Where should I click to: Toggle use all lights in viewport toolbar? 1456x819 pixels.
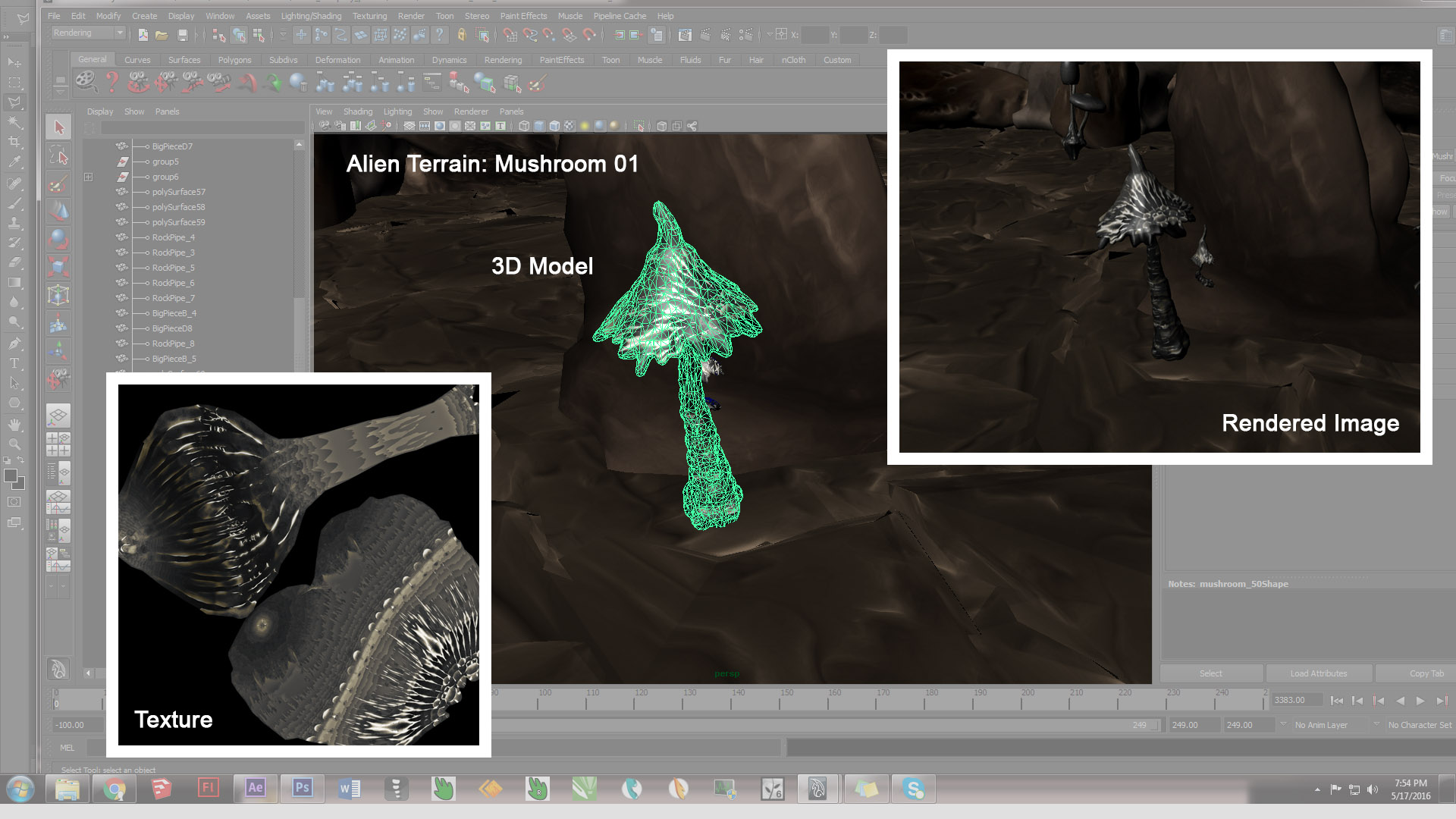click(584, 126)
